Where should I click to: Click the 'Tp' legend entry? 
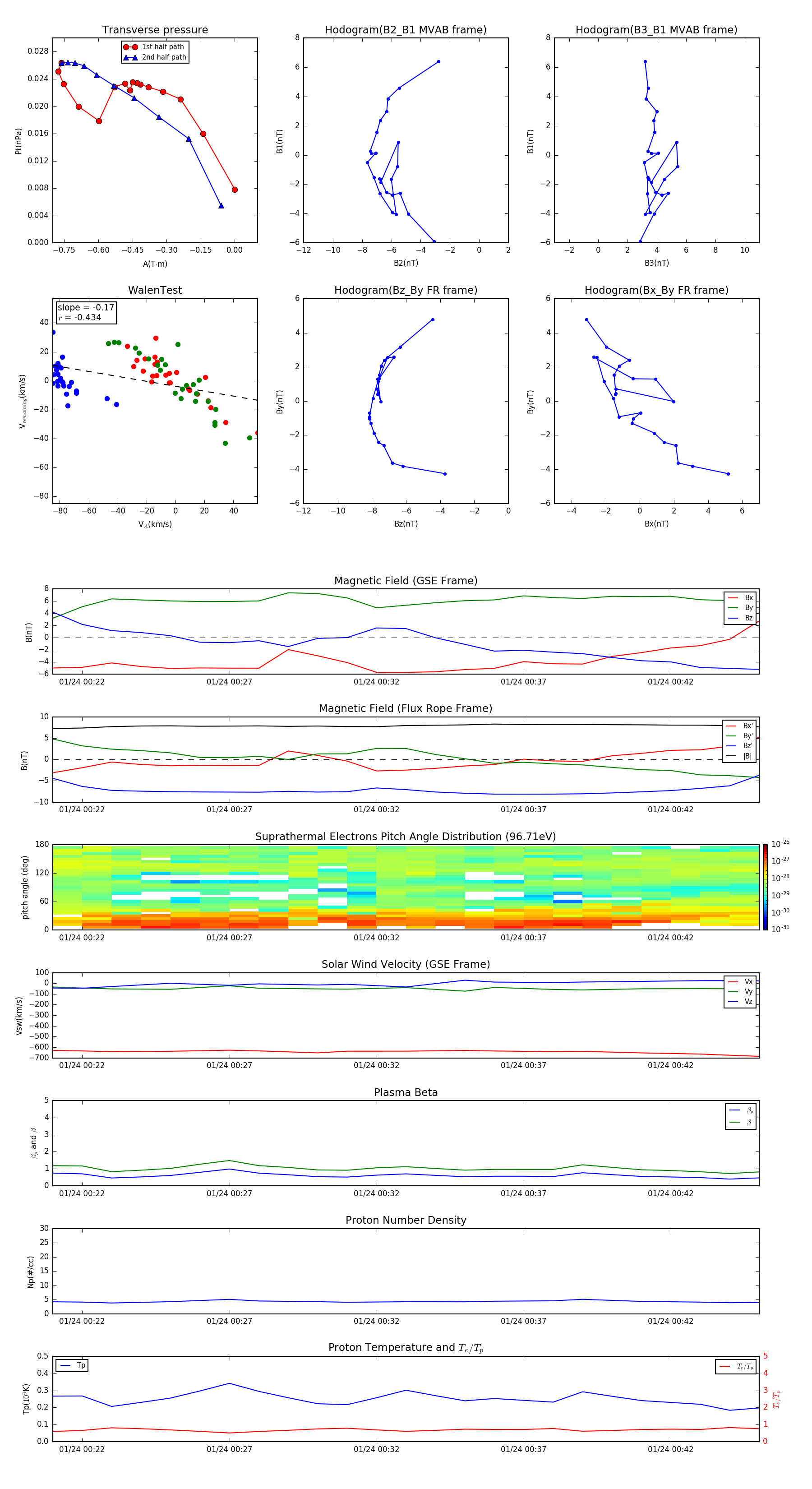pyautogui.click(x=72, y=1365)
